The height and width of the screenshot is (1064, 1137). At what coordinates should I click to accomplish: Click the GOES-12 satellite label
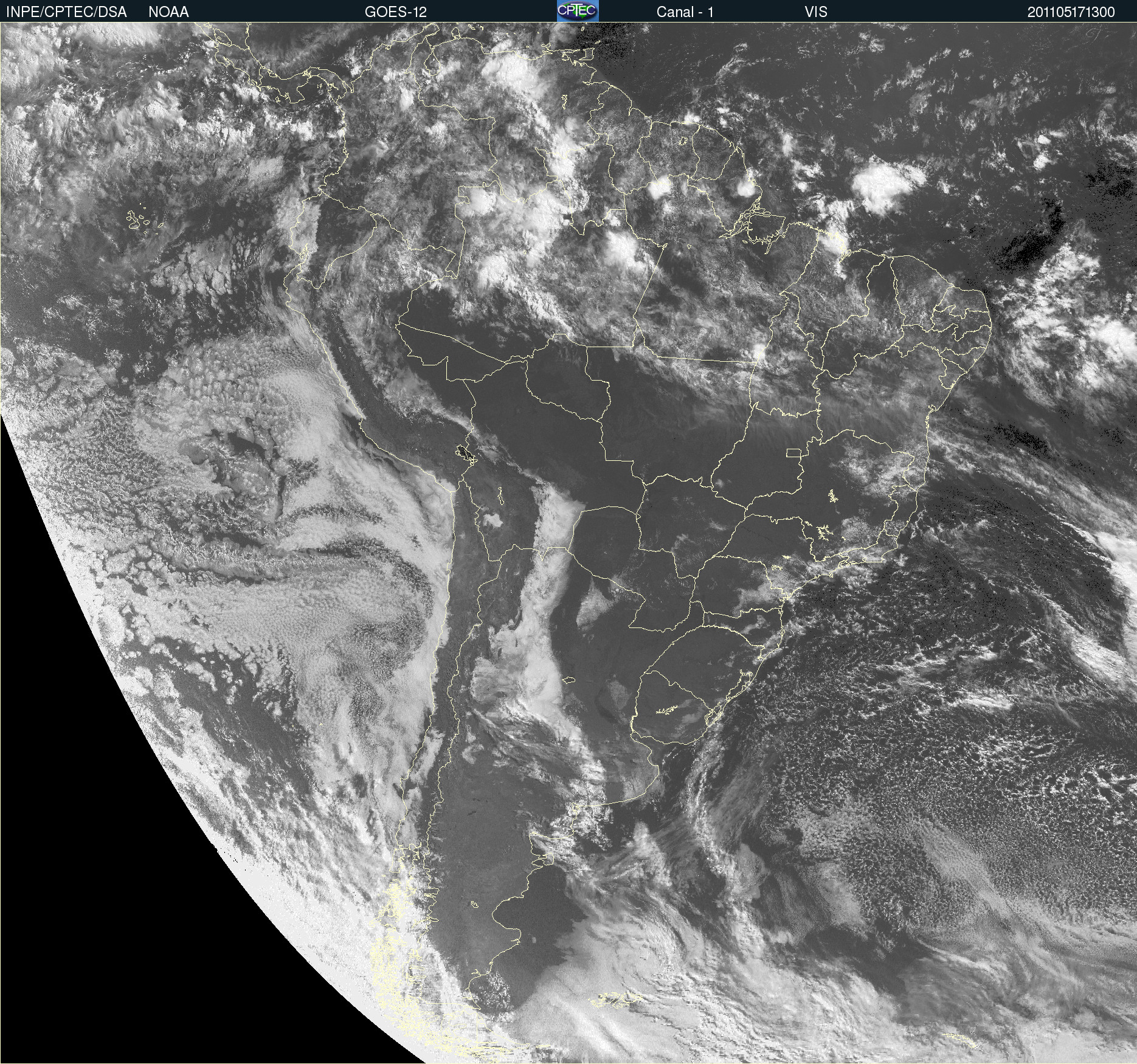(x=395, y=12)
